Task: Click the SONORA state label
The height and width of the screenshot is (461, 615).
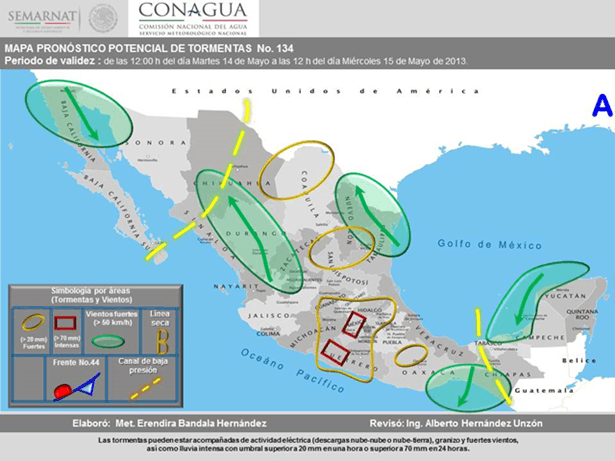Action: click(156, 143)
